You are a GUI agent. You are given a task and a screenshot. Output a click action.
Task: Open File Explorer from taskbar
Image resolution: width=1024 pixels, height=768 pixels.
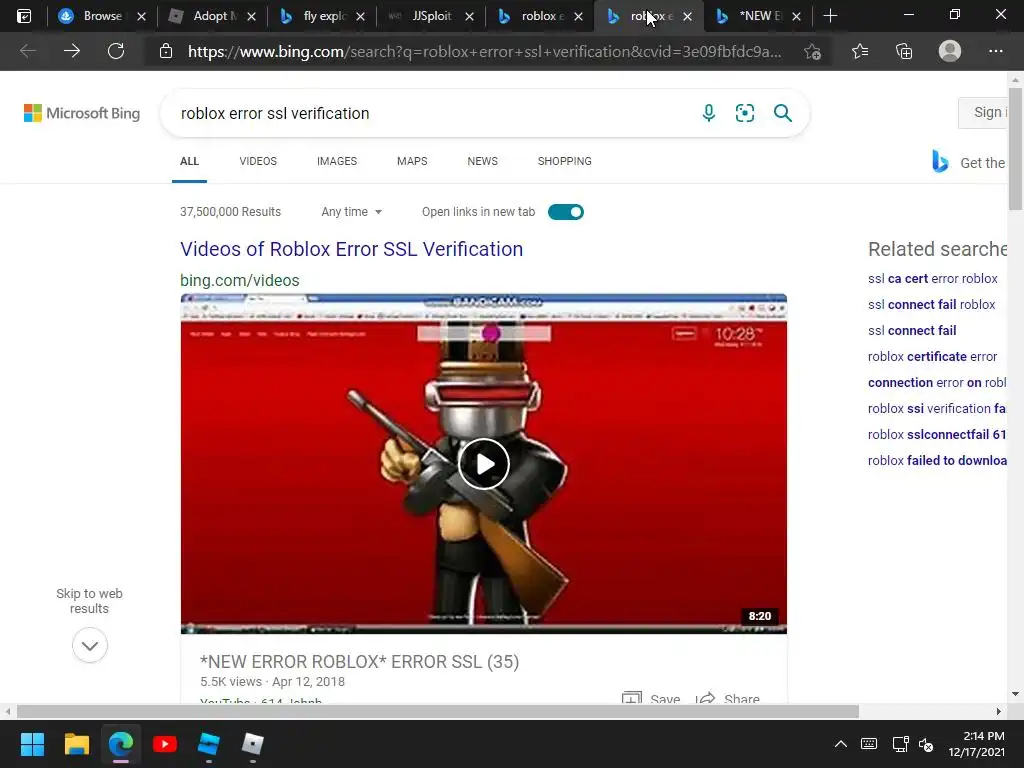76,744
